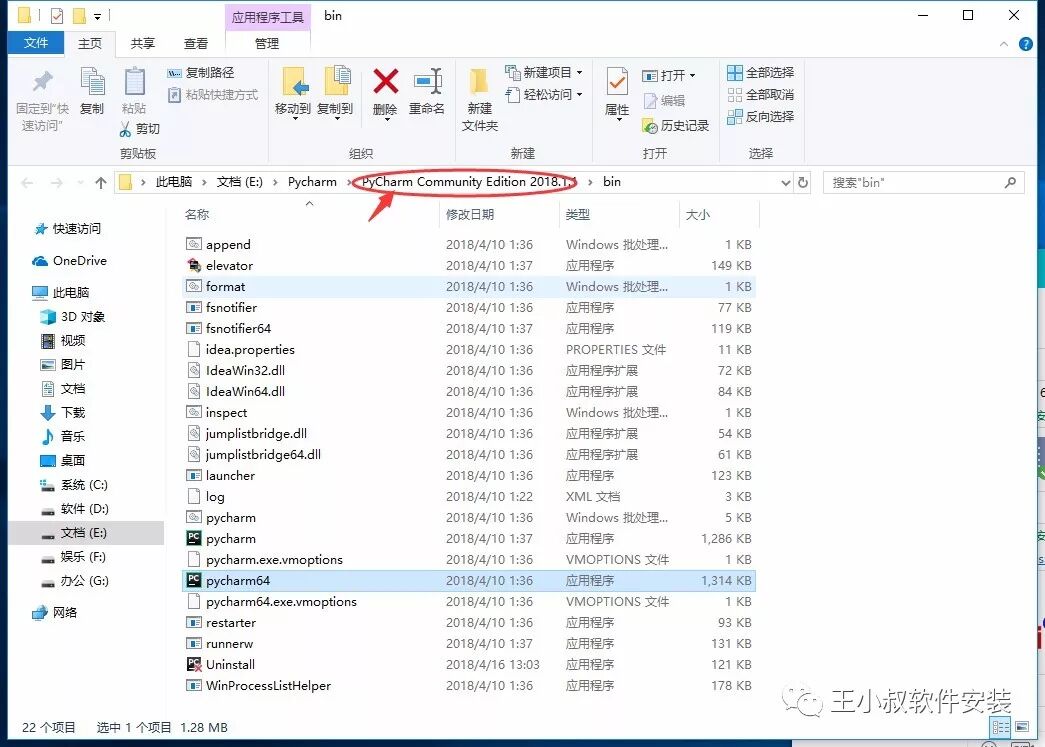Click Invert selection

[760, 117]
